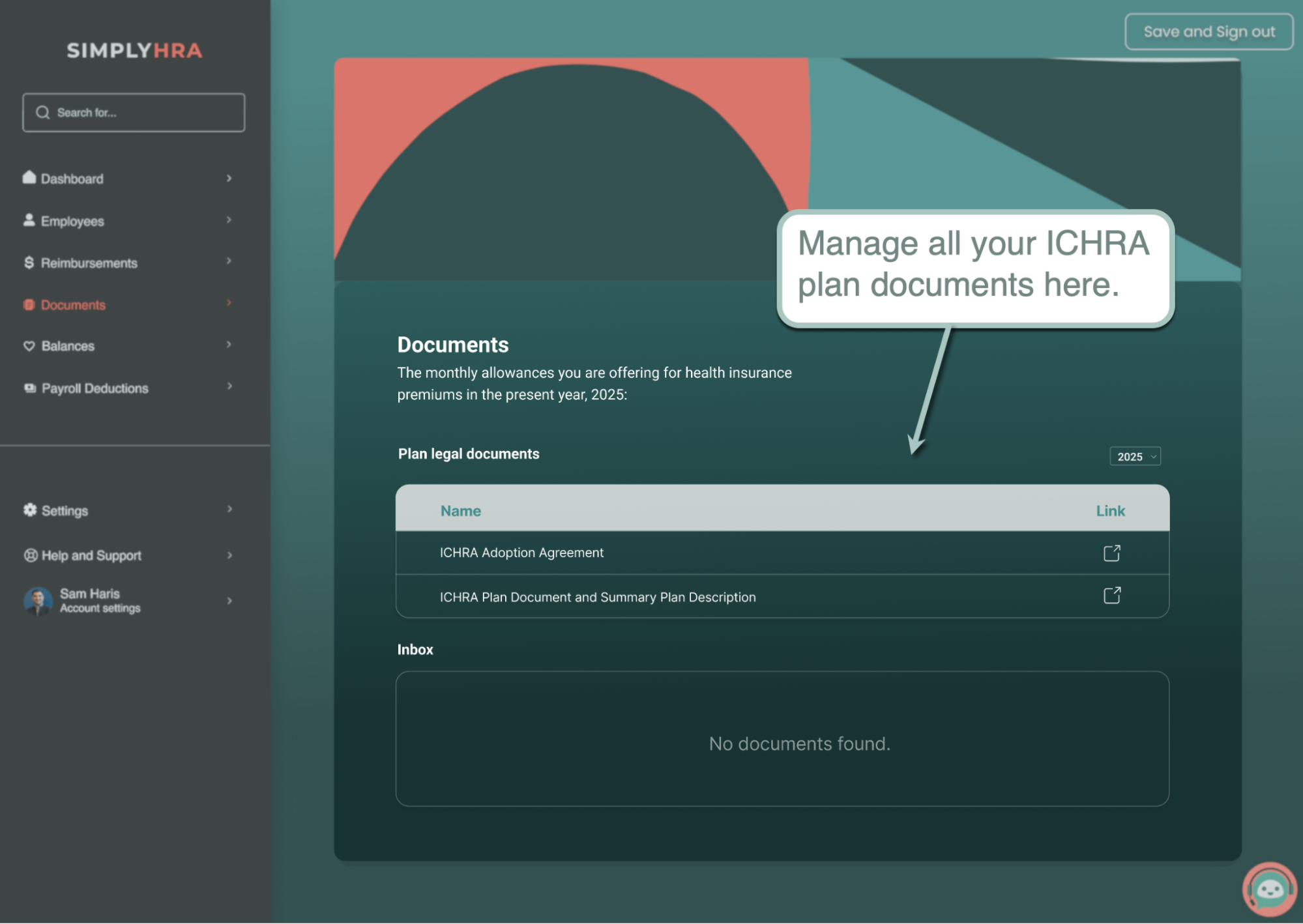Expand Documents menu chevron
The image size is (1303, 924).
(229, 303)
